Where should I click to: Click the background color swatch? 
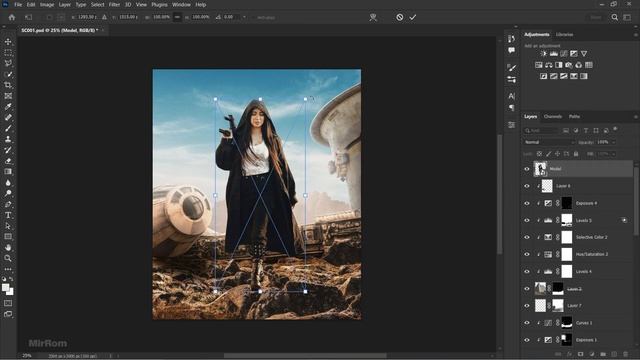(10, 291)
